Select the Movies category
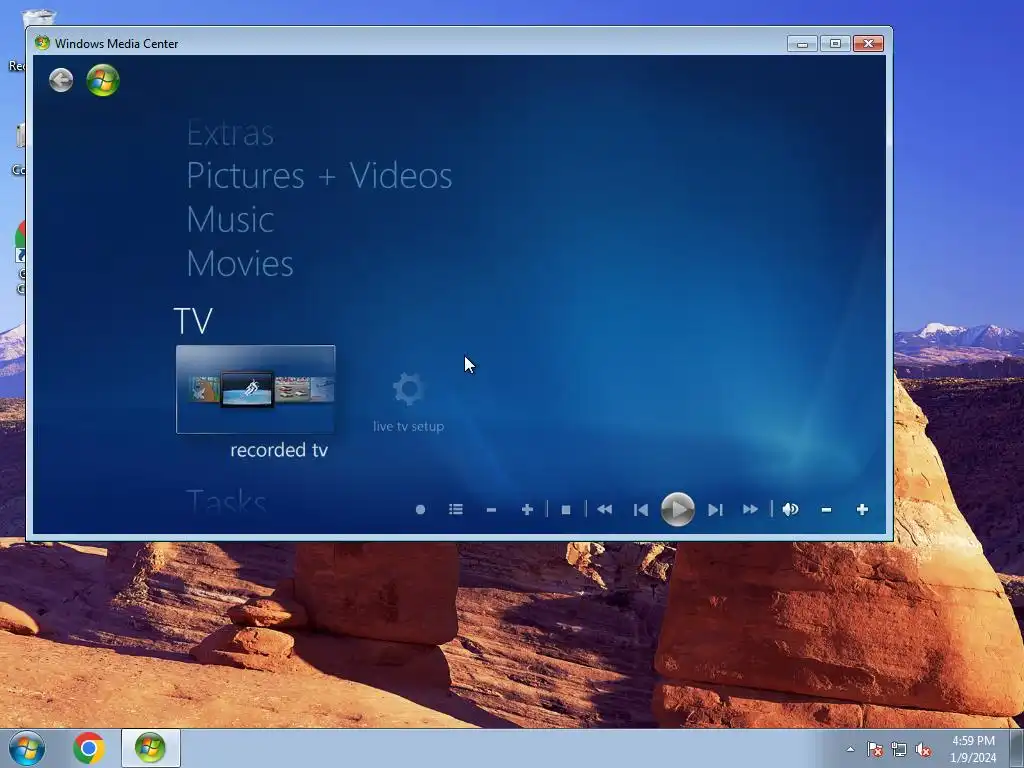This screenshot has width=1024, height=768. pos(240,264)
